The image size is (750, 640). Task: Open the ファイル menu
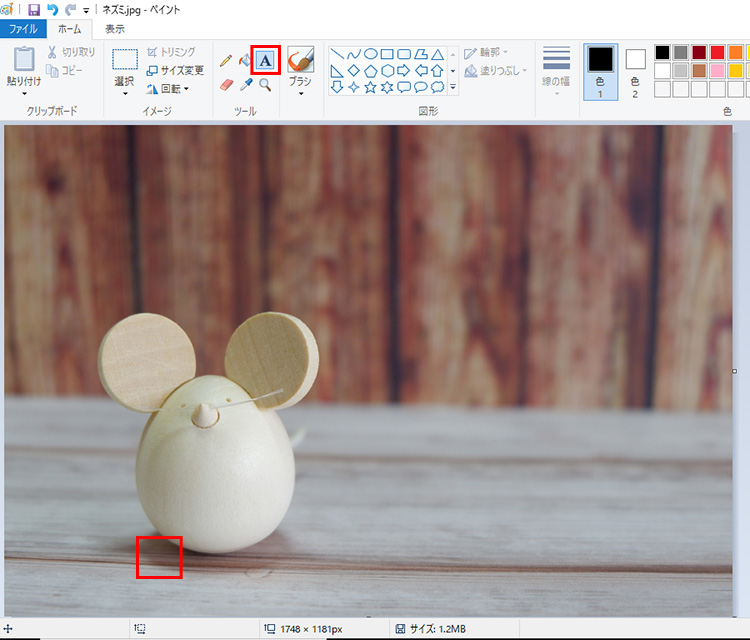[x=23, y=29]
